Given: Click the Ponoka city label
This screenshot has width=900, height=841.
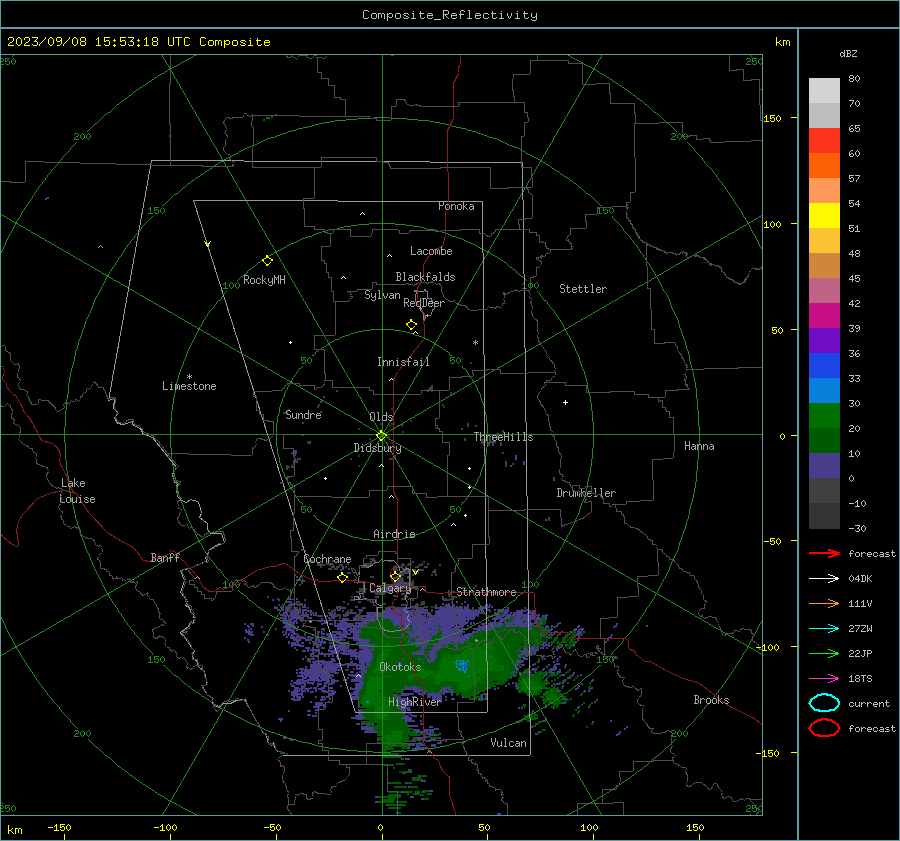Looking at the screenshot, I should click(456, 206).
